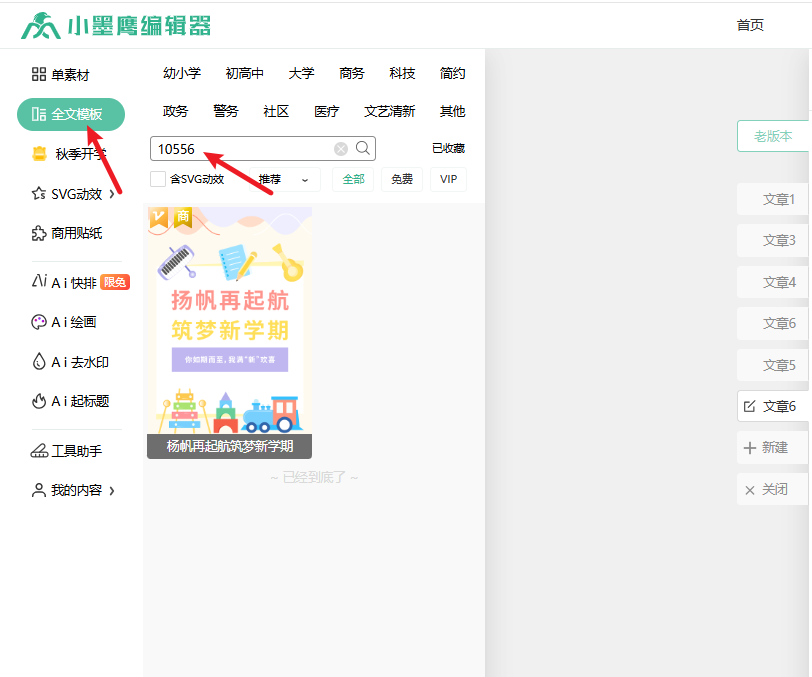Filter templates by 免费
The width and height of the screenshot is (812, 677).
click(401, 179)
